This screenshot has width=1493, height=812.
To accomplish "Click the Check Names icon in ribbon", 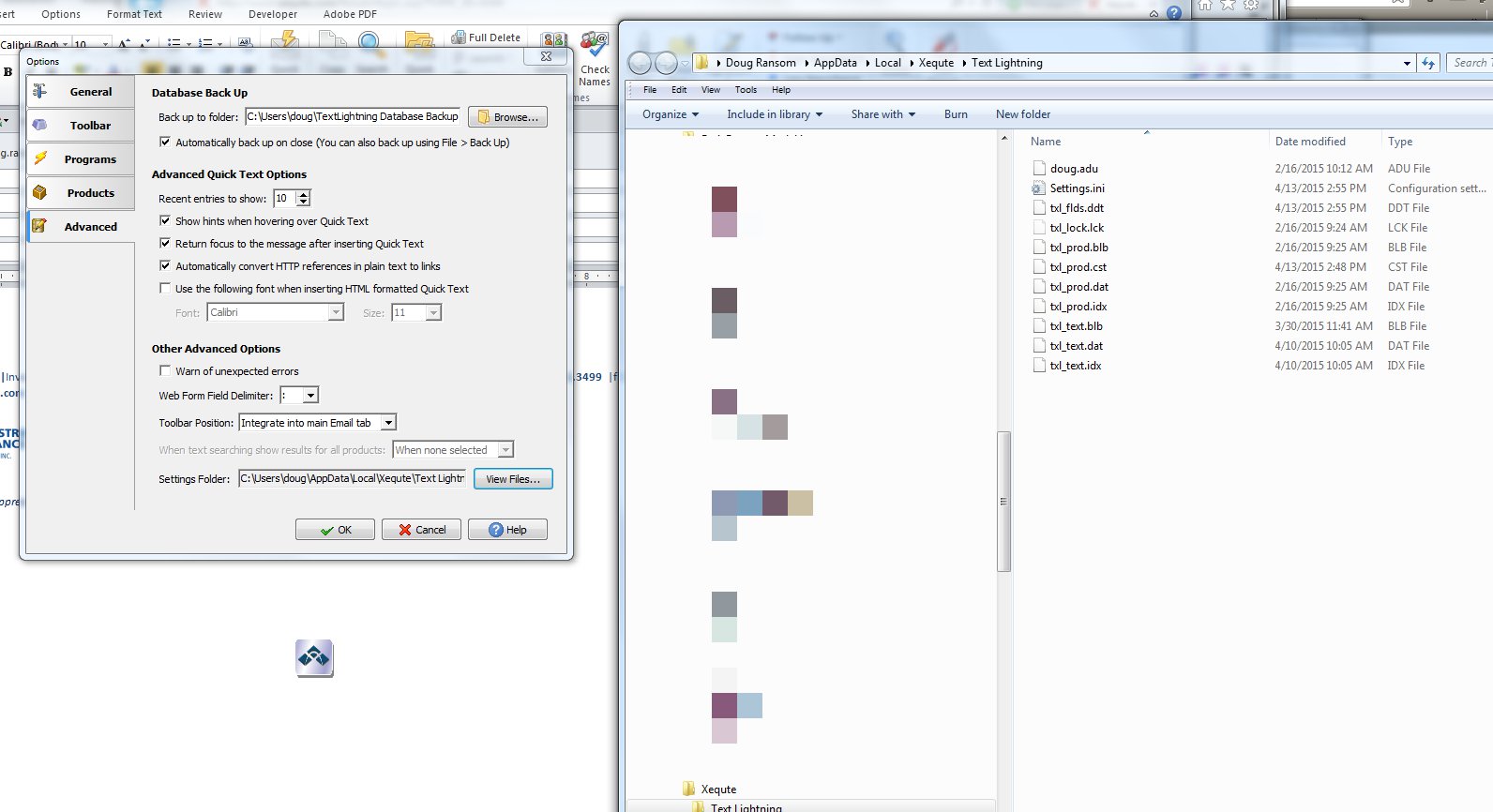I will [595, 47].
